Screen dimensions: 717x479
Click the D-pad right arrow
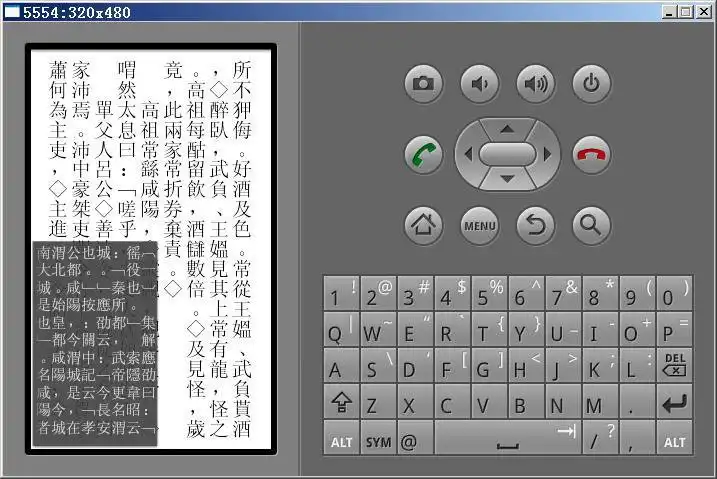click(x=547, y=154)
